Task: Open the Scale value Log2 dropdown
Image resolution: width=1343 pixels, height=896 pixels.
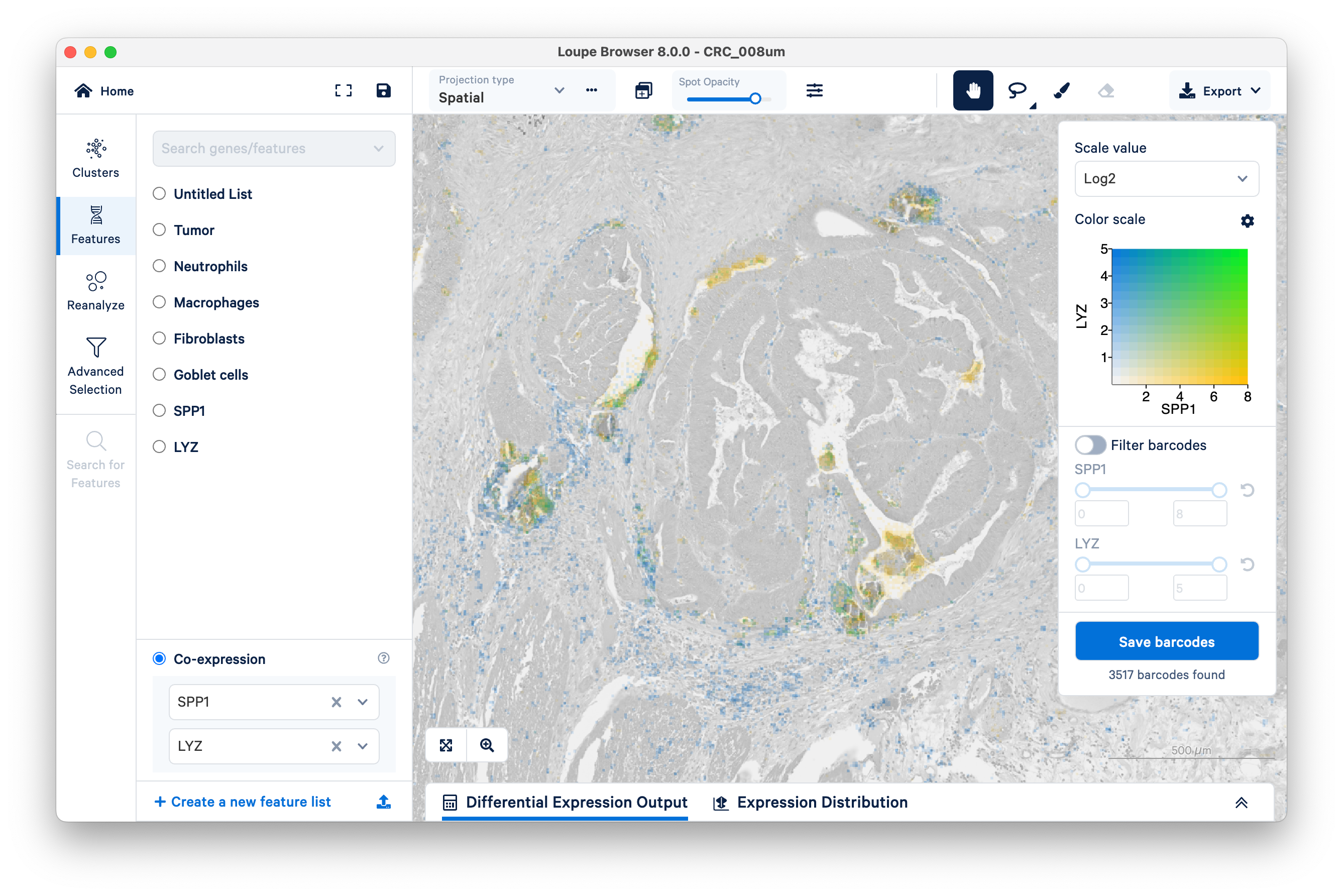Action: coord(1166,179)
